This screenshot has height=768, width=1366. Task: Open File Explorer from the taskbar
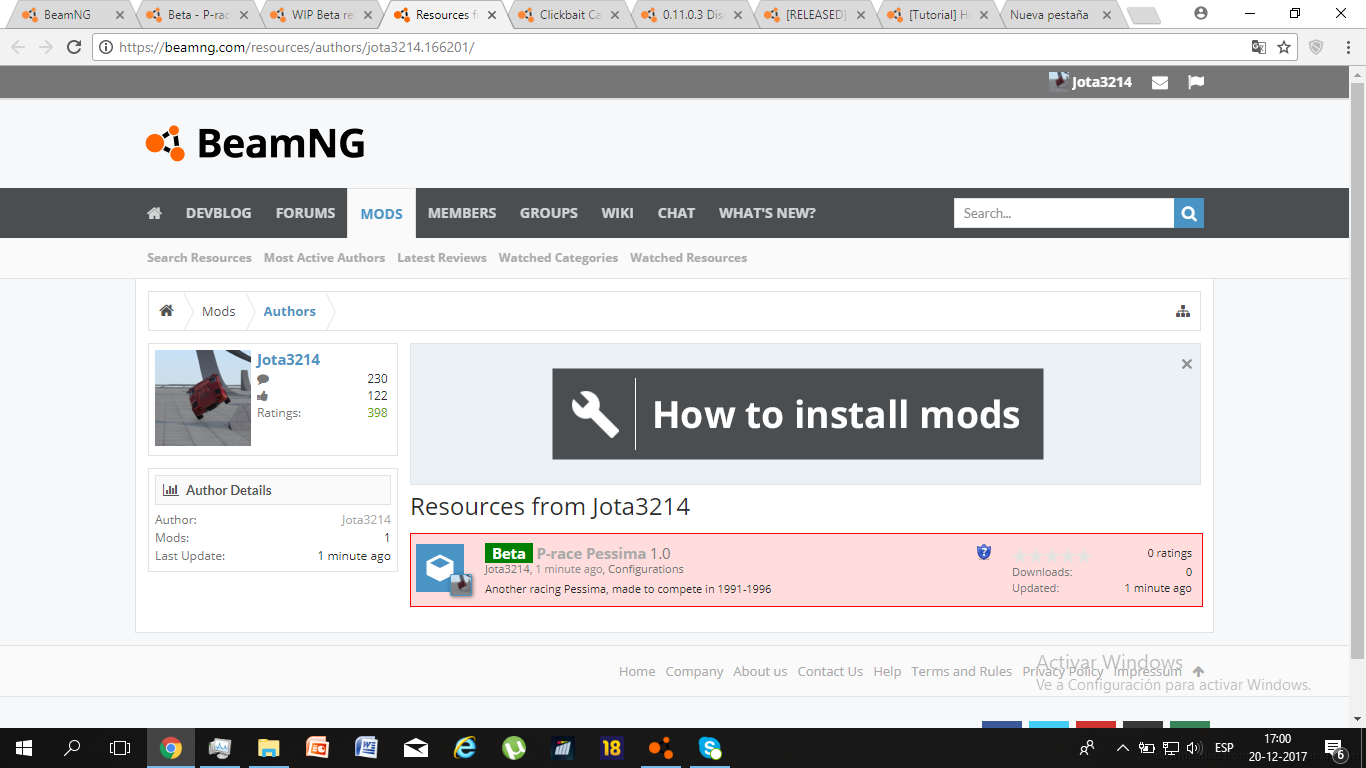point(269,748)
